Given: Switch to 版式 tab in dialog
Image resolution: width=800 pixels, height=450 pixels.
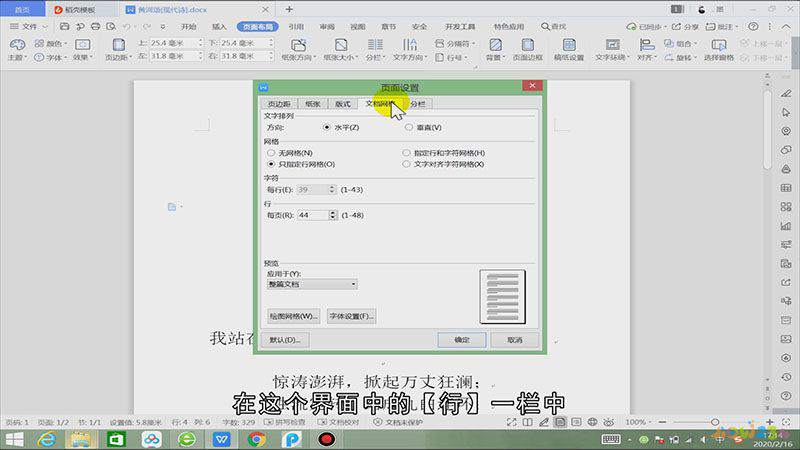Looking at the screenshot, I should [342, 104].
